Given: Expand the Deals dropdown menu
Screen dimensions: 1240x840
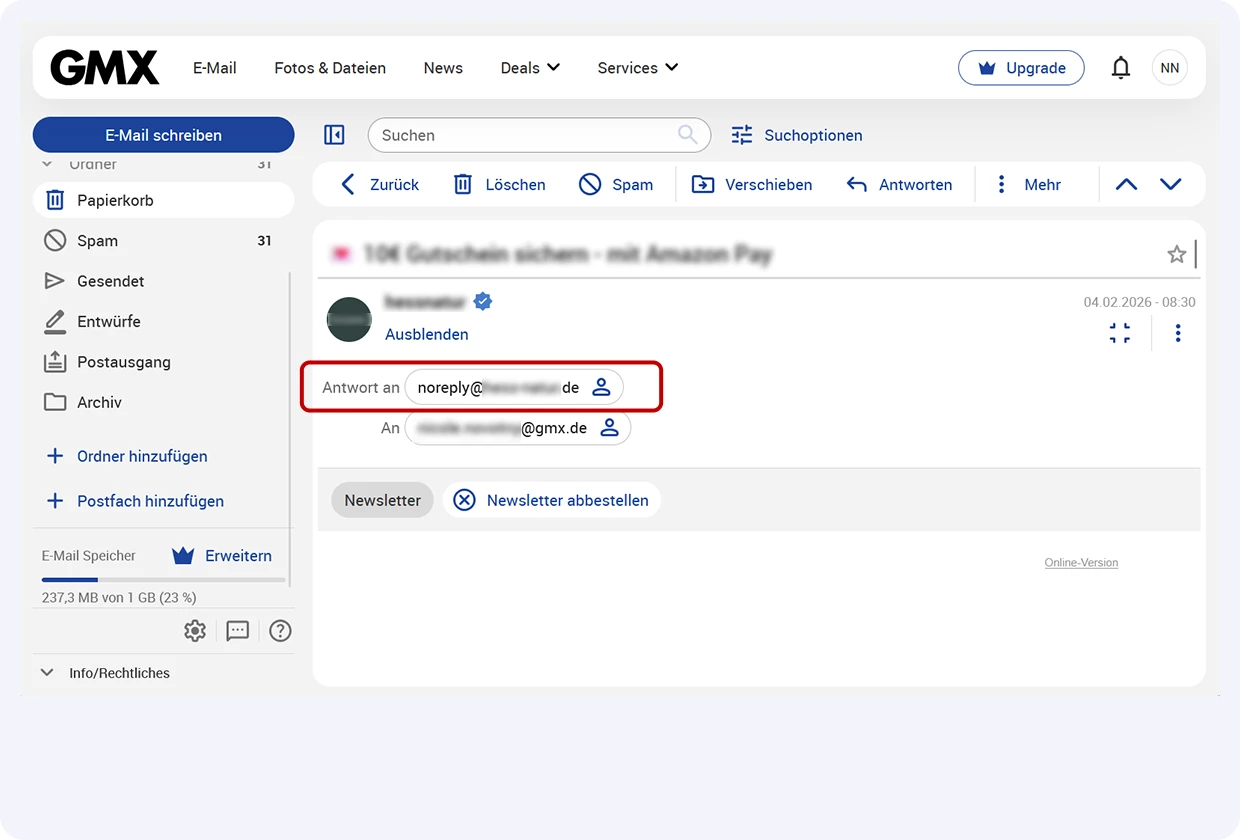Looking at the screenshot, I should pos(530,68).
